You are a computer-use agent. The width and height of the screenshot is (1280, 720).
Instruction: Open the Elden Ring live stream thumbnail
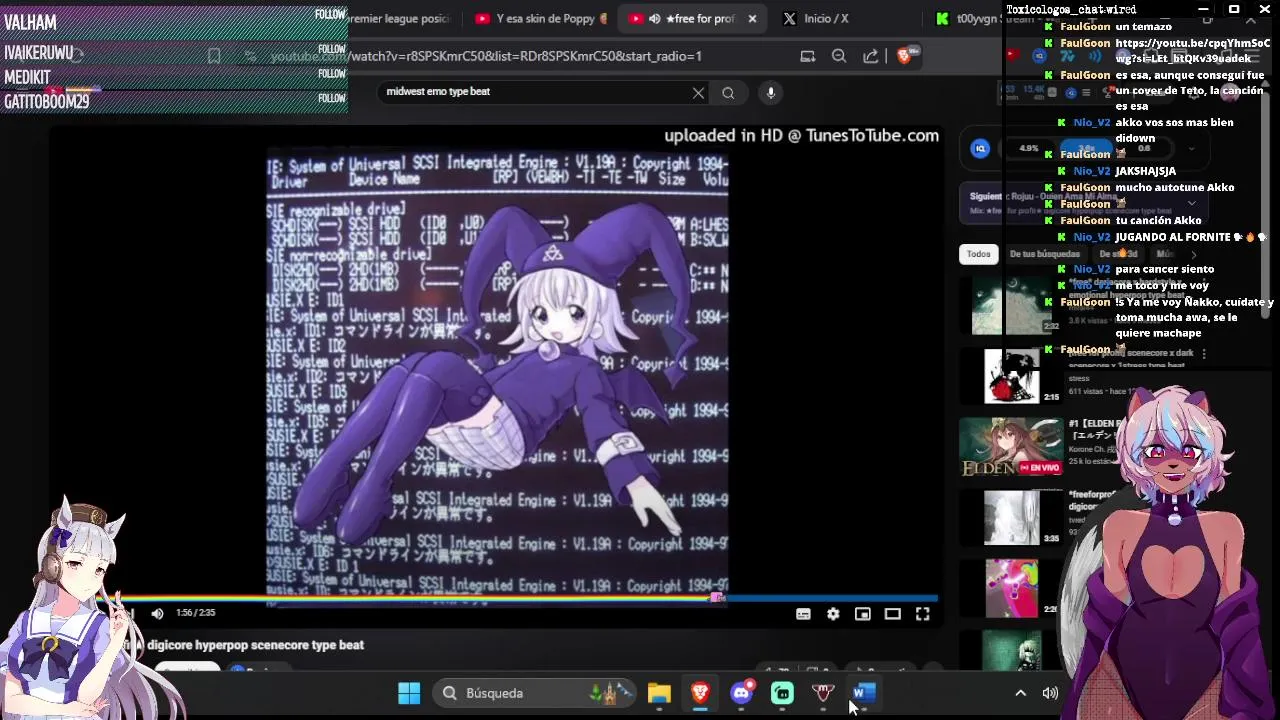coord(1012,447)
